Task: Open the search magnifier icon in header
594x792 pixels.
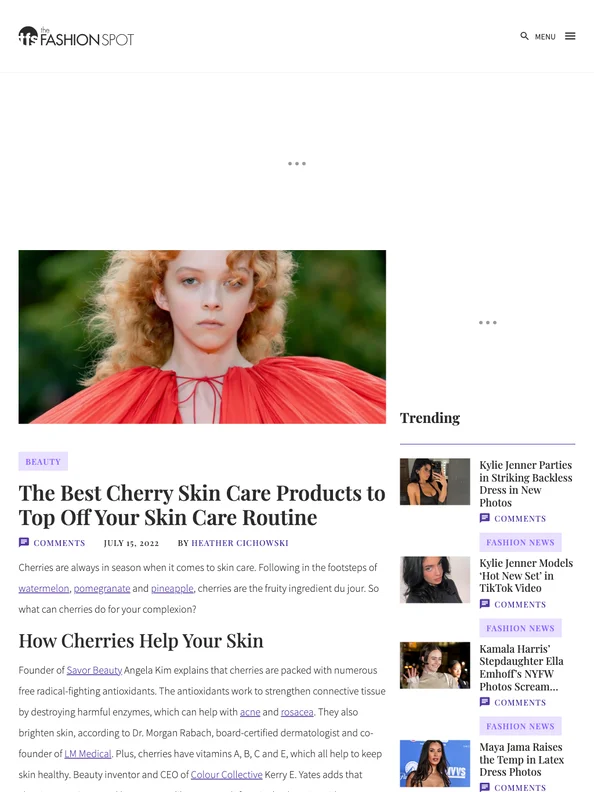Action: click(524, 36)
